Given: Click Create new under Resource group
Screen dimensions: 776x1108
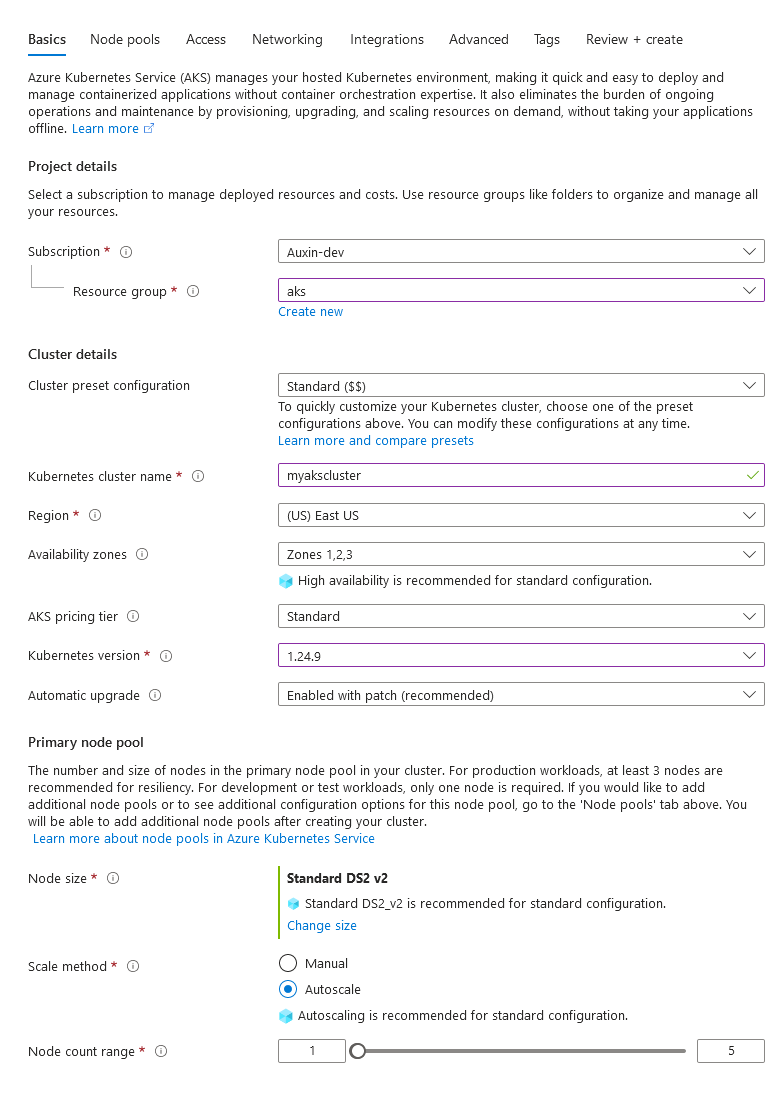Looking at the screenshot, I should [x=310, y=311].
